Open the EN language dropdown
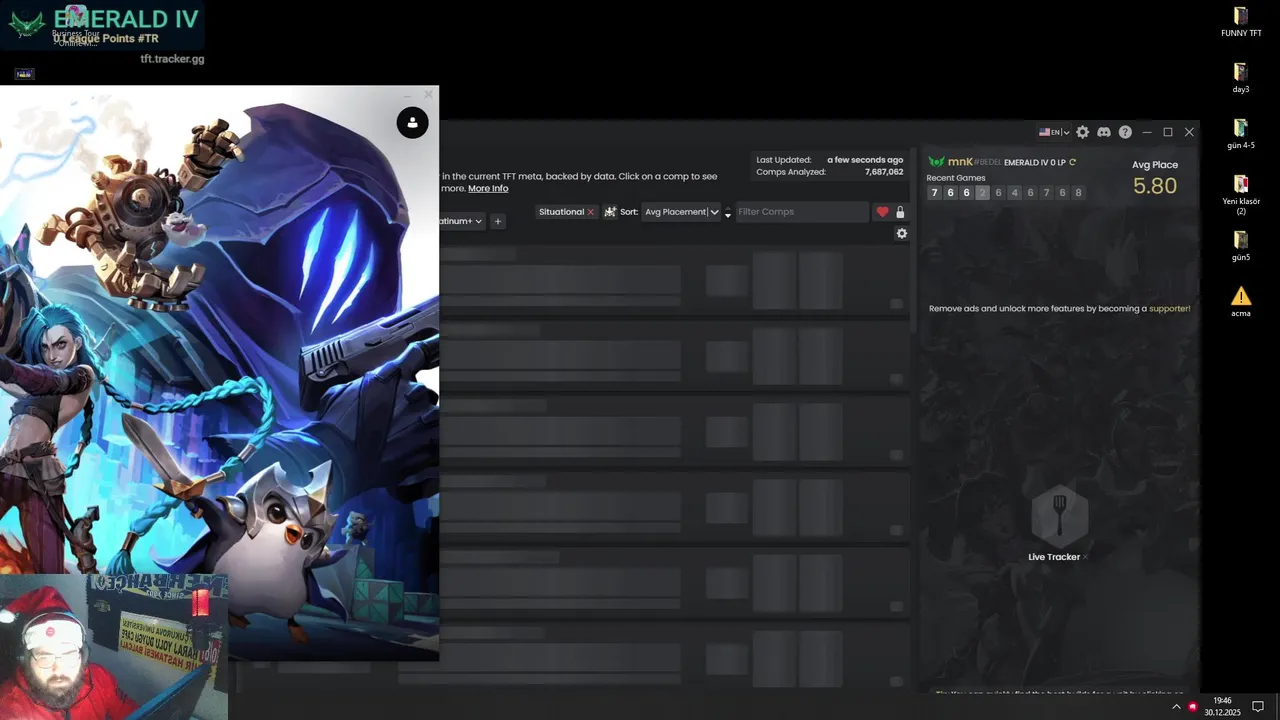The width and height of the screenshot is (1280, 720). pos(1054,132)
